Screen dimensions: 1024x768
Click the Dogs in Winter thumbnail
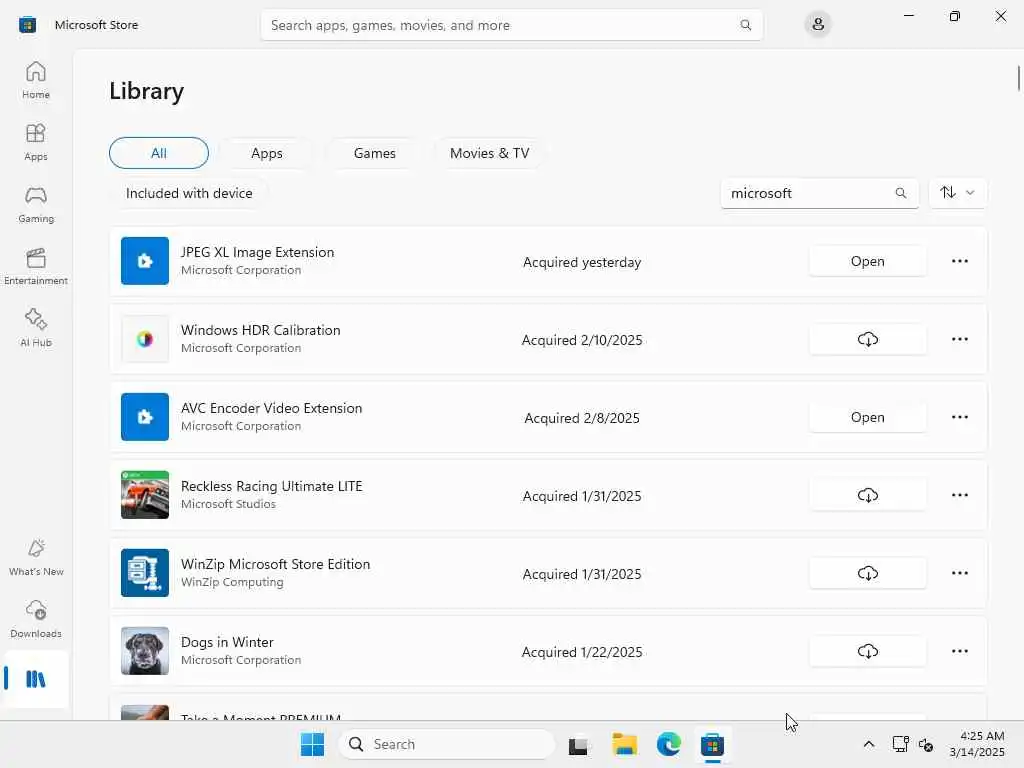[145, 651]
